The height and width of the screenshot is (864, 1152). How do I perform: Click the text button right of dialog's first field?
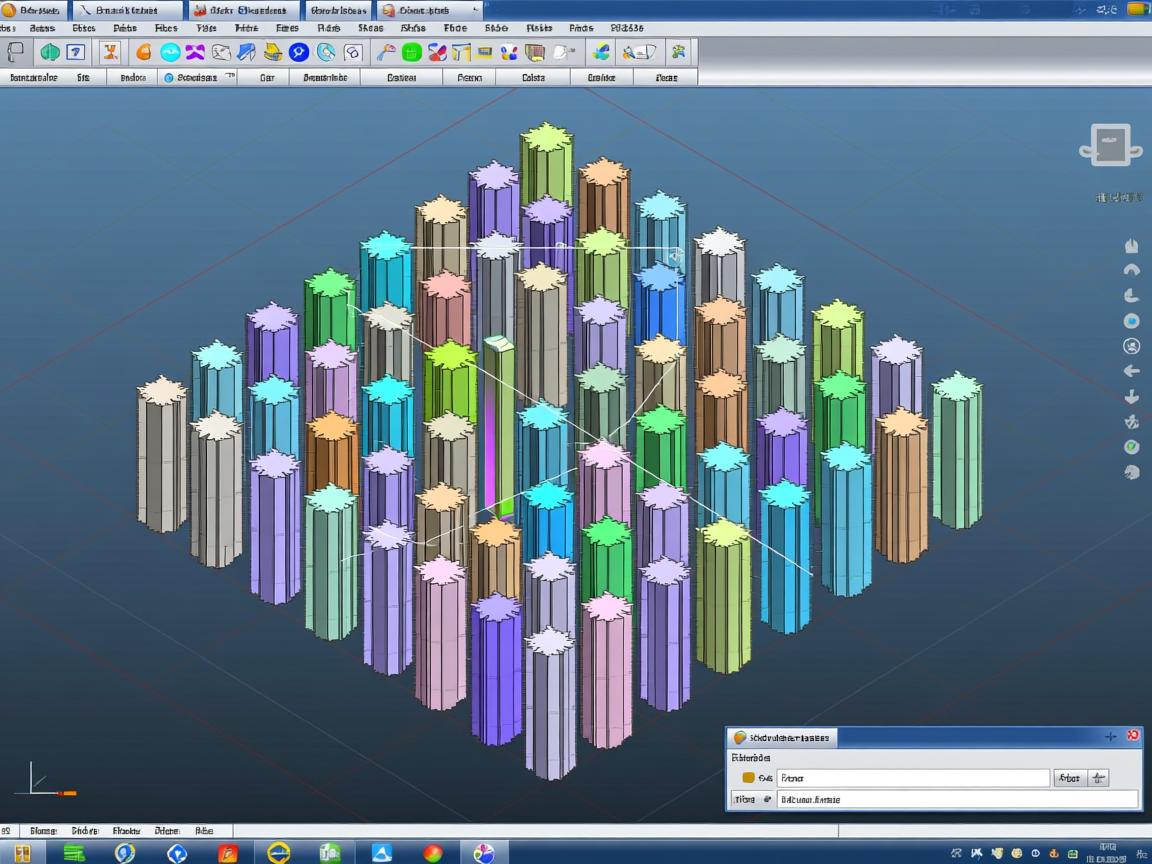(x=1068, y=777)
